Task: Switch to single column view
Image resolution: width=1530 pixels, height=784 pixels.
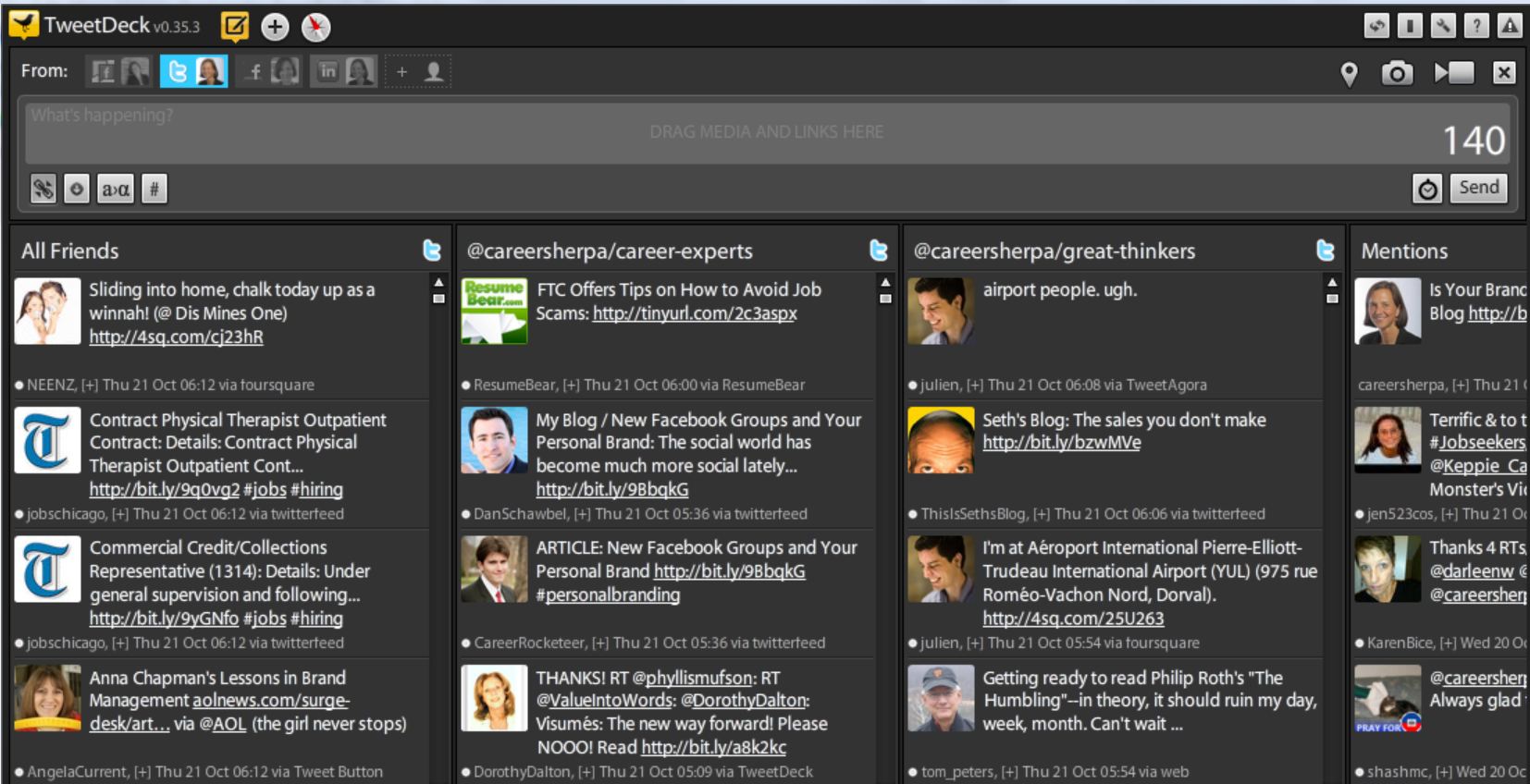Action: coord(1410,26)
